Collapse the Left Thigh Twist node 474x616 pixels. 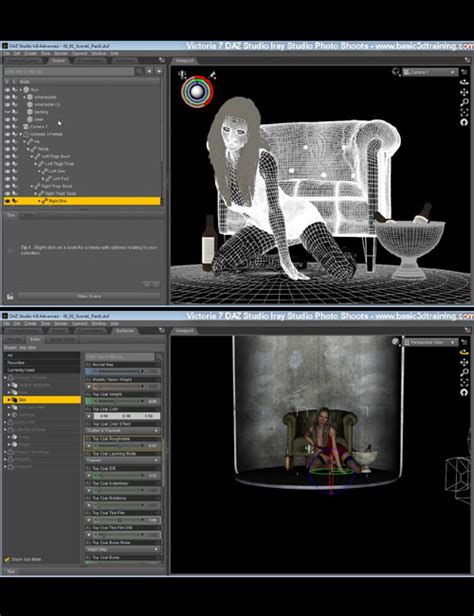[35, 164]
